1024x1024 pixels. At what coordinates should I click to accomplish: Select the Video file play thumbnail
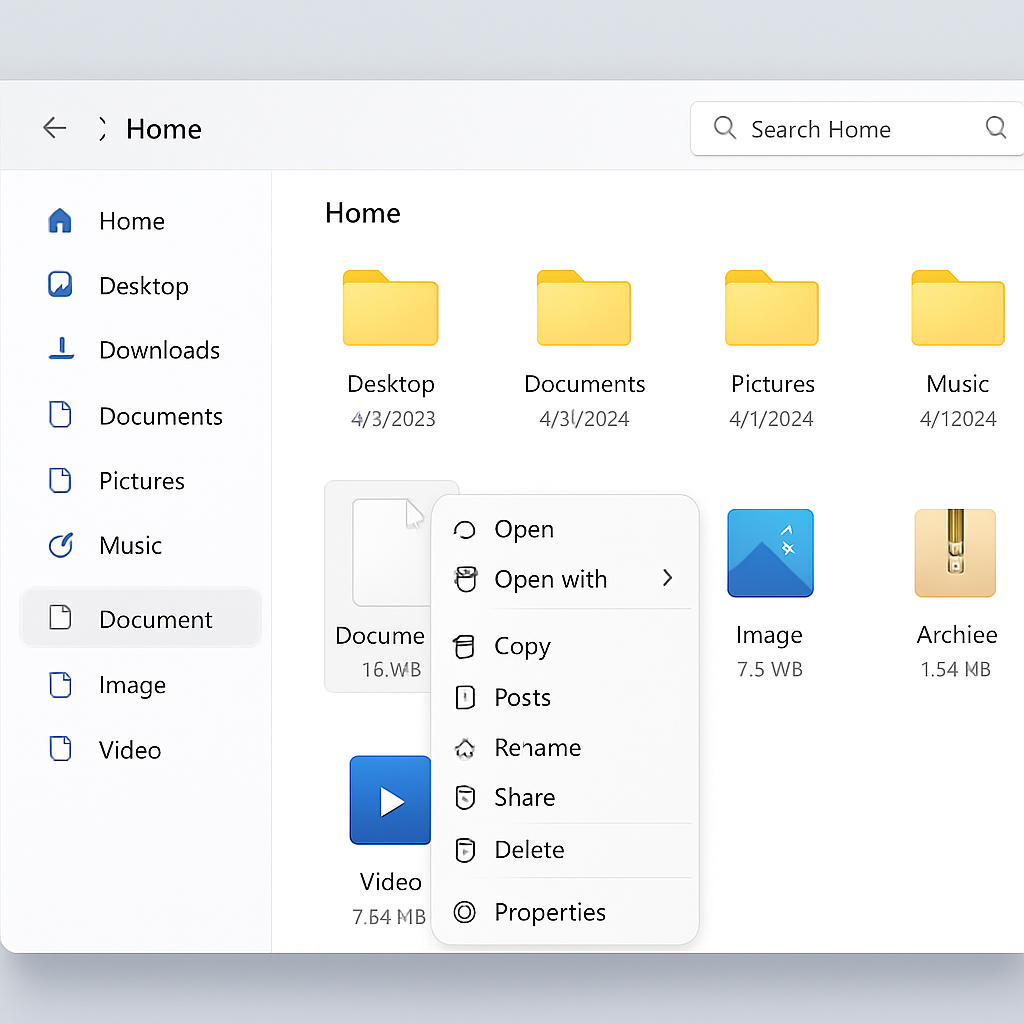391,800
